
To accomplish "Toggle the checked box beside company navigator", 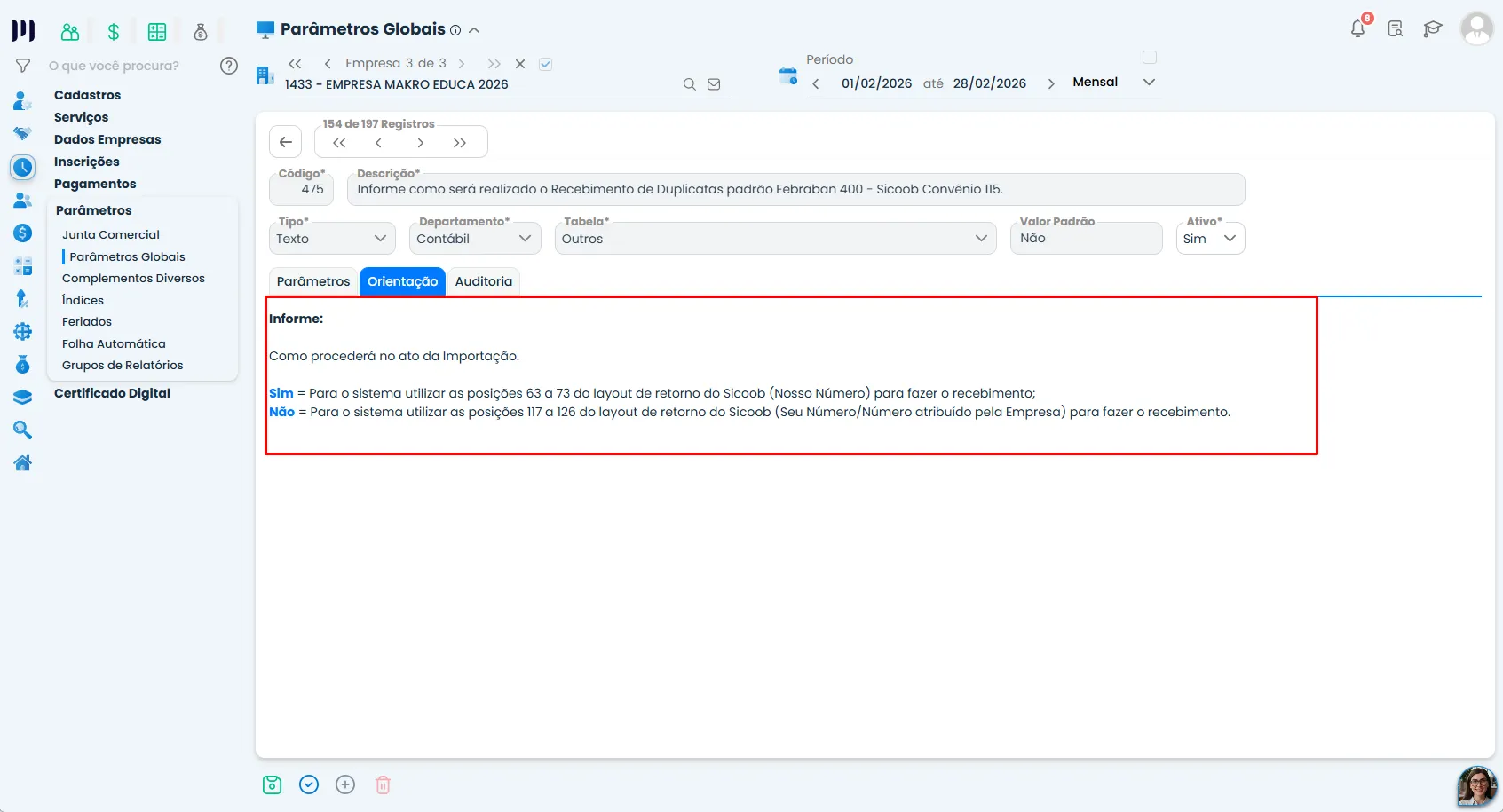I will coord(546,64).
